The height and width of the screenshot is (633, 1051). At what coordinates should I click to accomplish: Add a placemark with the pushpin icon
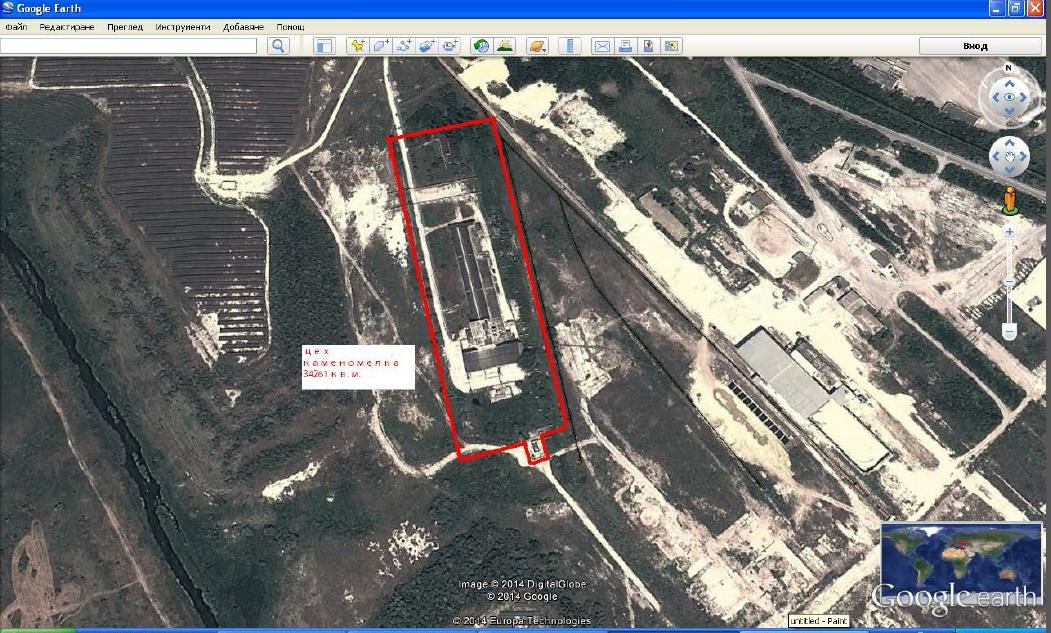pos(358,46)
